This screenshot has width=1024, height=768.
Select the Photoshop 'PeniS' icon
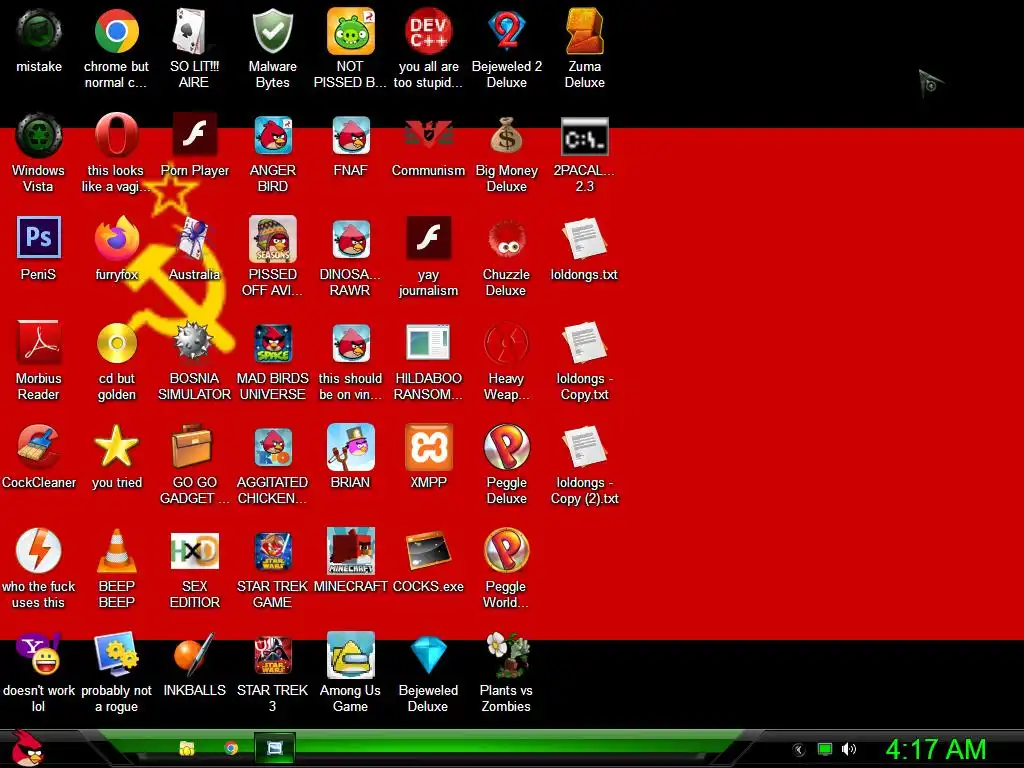[x=39, y=238]
